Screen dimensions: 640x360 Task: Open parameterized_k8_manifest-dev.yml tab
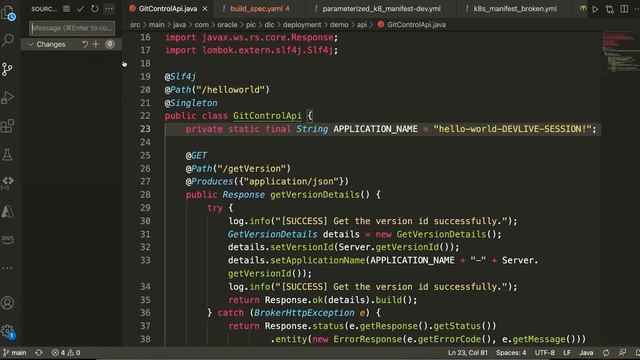(381, 9)
